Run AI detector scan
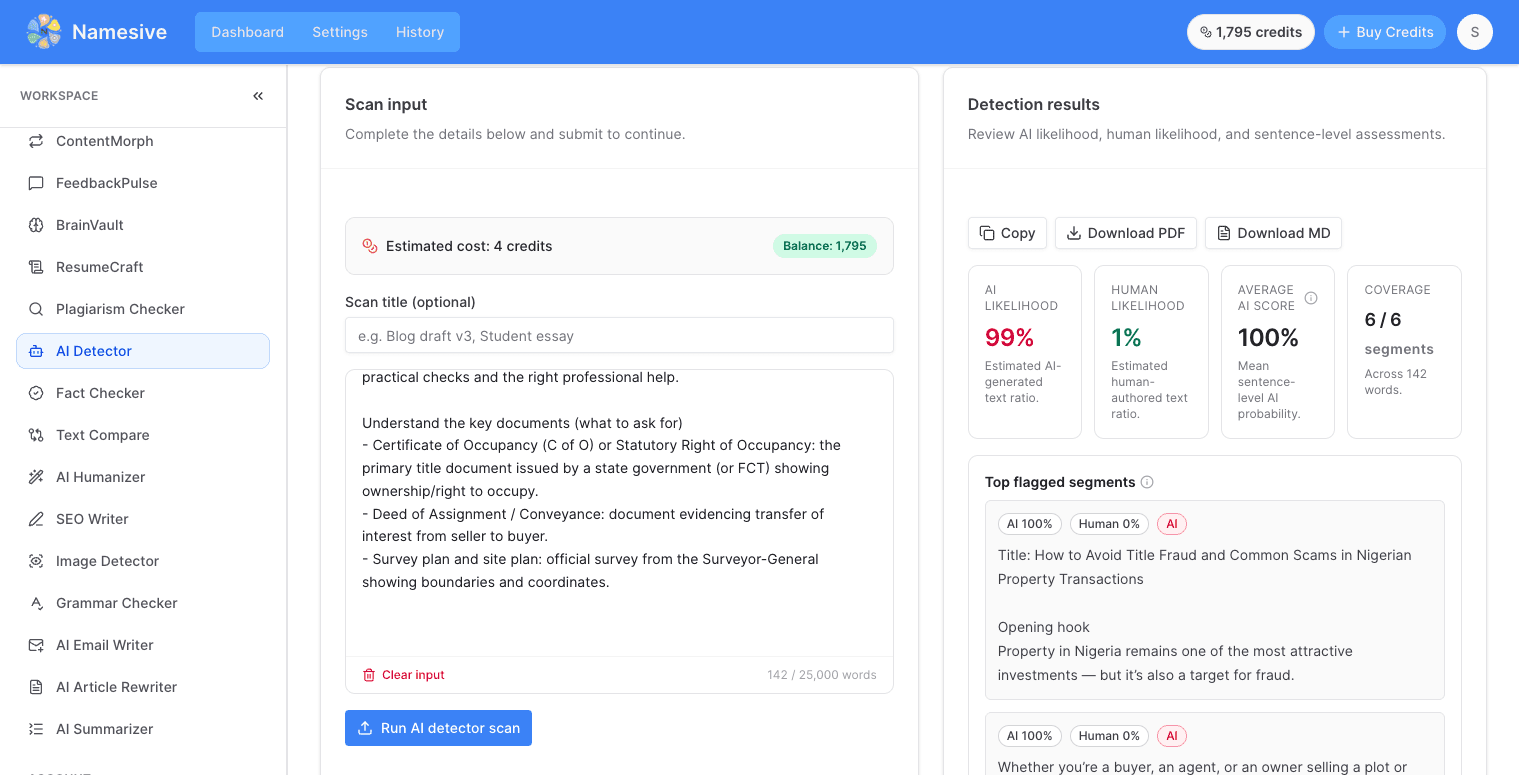This screenshot has height=775, width=1519. point(438,728)
